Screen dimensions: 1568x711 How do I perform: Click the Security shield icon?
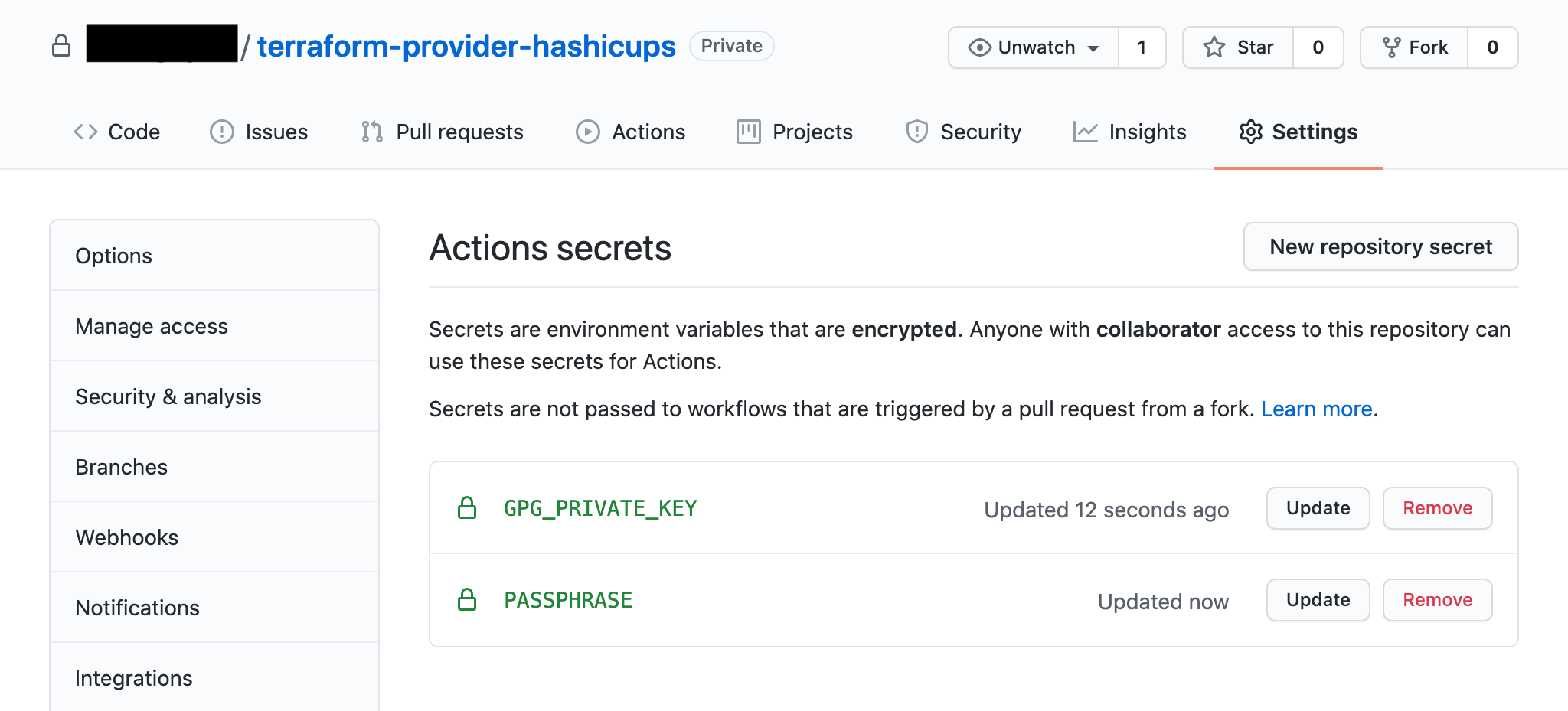[x=916, y=132]
